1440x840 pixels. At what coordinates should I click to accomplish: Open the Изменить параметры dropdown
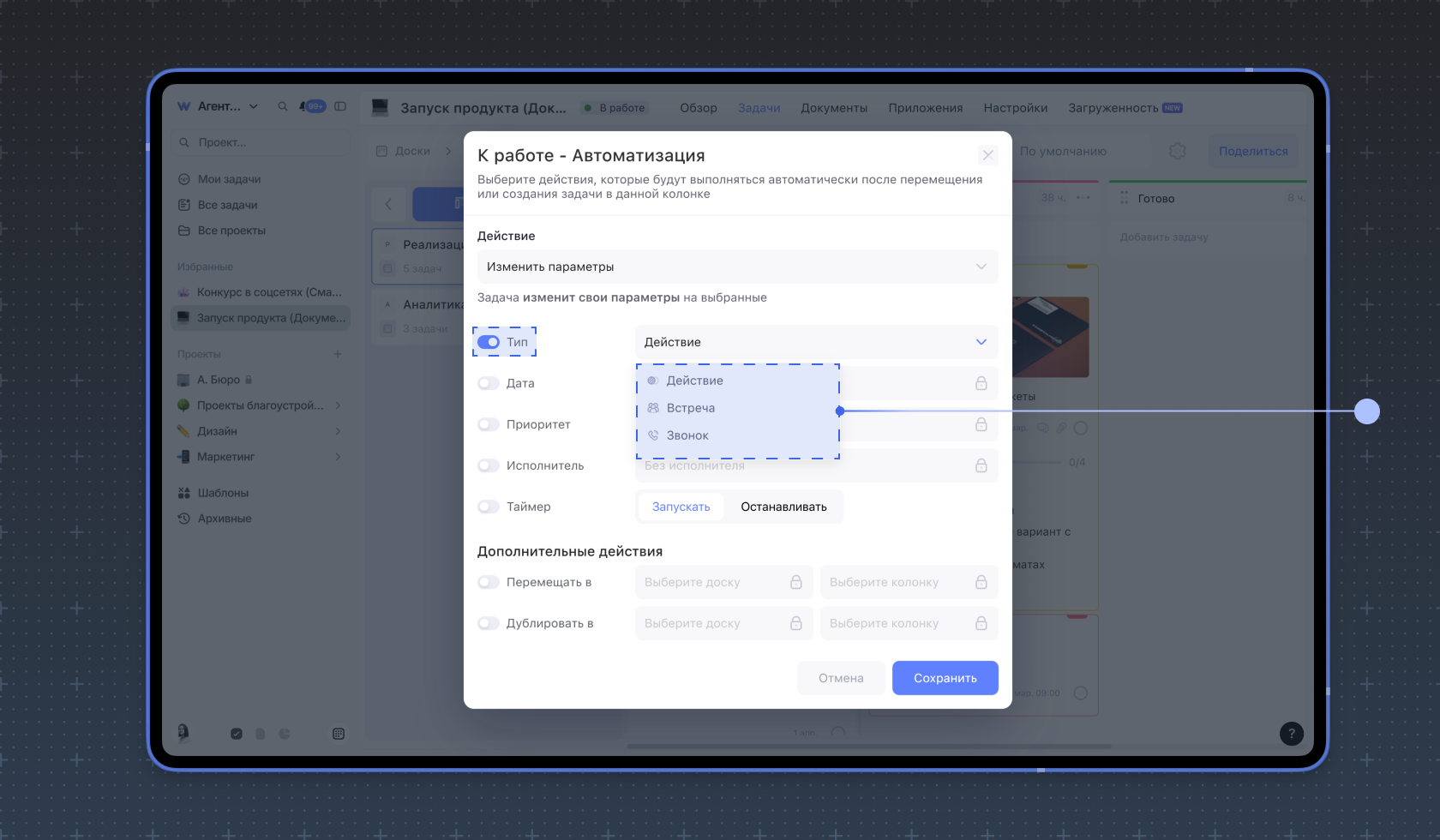(x=737, y=267)
